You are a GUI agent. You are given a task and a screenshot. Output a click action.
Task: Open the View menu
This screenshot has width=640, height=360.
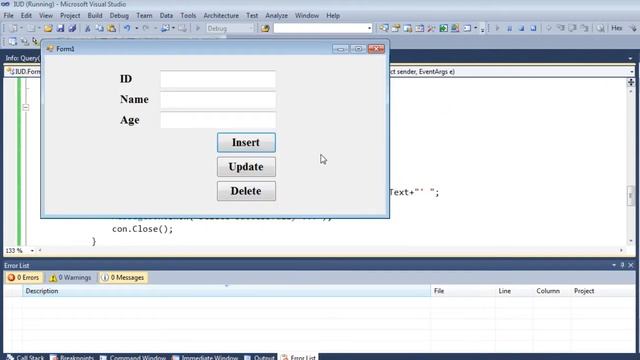(46, 16)
